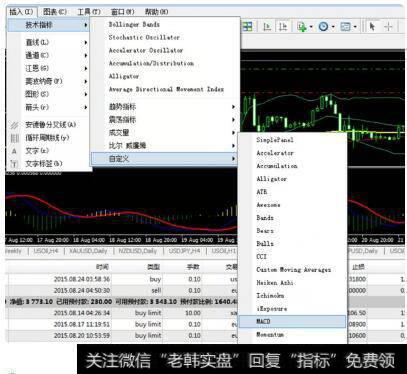
Task: Select Stochastic Oscillator indicator
Action: pos(164,37)
